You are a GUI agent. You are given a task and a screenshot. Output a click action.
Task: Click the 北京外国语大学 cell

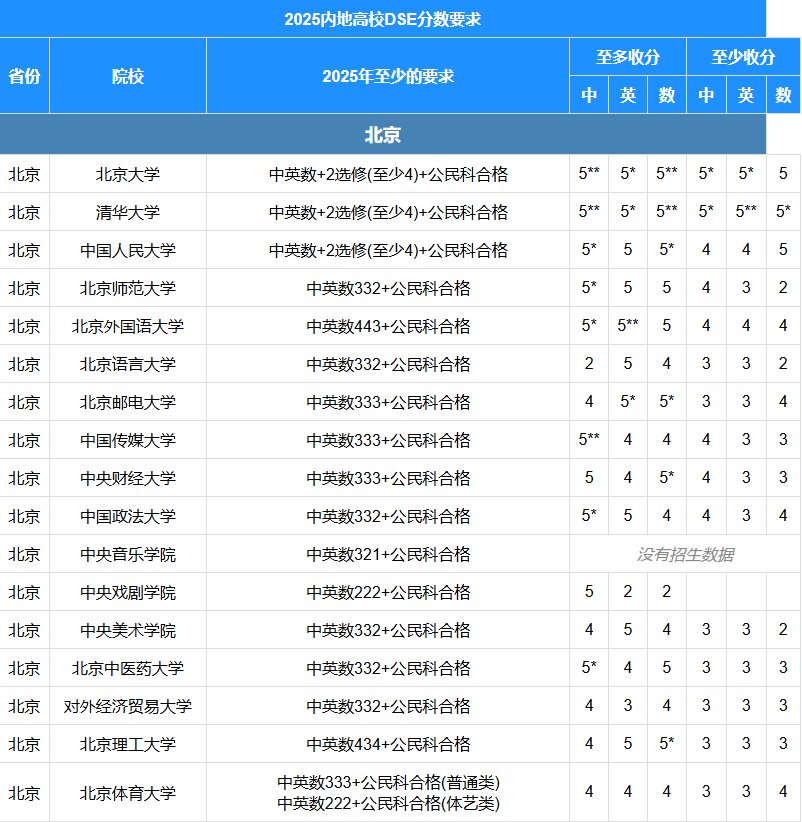pos(127,326)
